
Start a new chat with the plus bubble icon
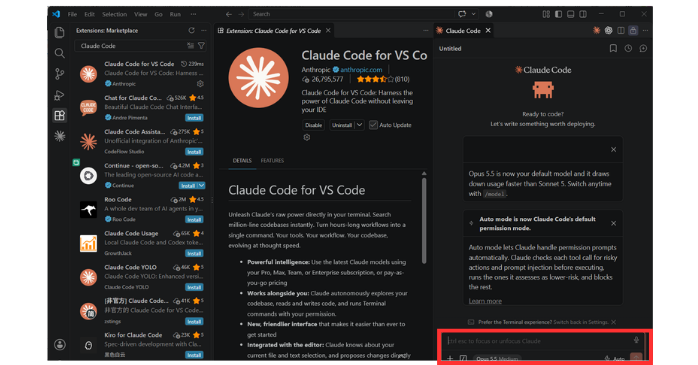[643, 49]
